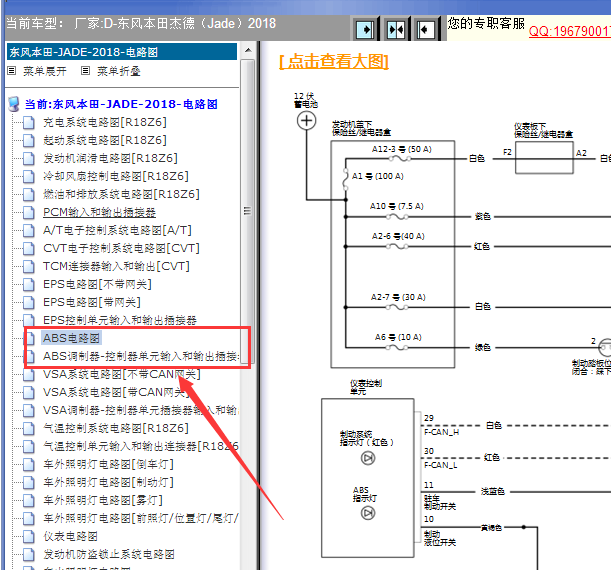This screenshot has height=570, width=611.
Task: Select 燃油和排放系统电路图[R18Z6]
Action: tap(121, 194)
